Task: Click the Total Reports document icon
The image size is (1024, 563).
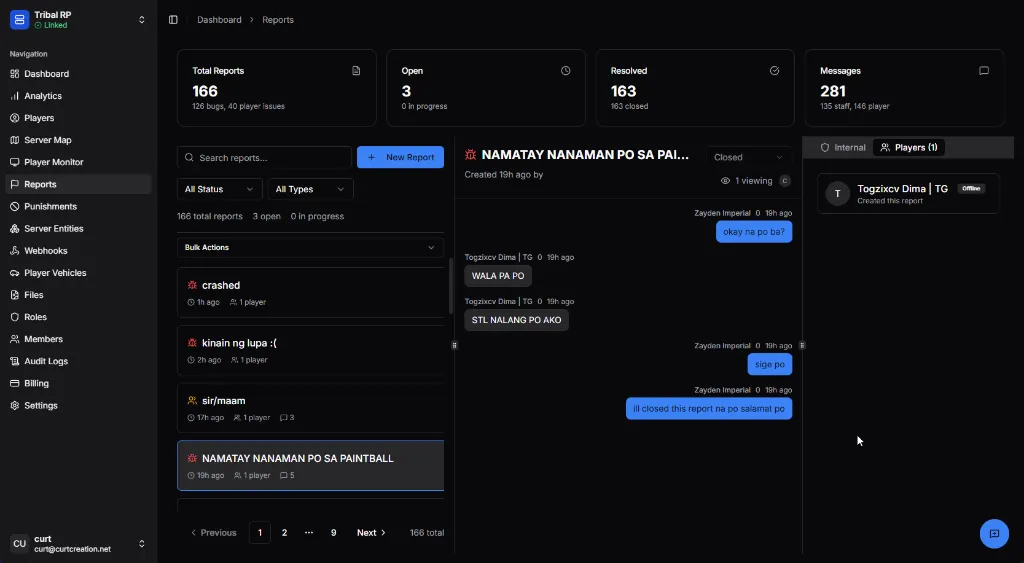Action: click(x=356, y=71)
